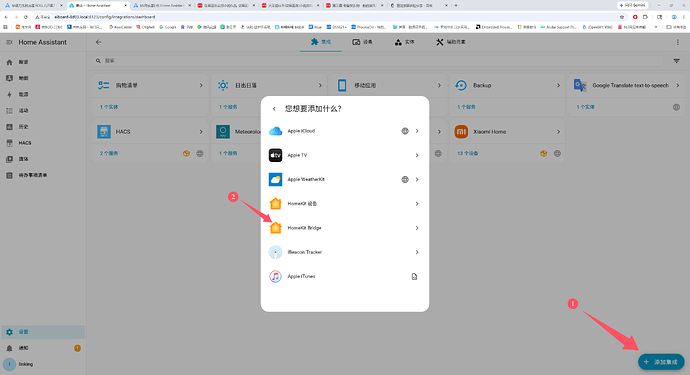
Task: Open the three-dot overflow menu top right
Action: tap(678, 42)
